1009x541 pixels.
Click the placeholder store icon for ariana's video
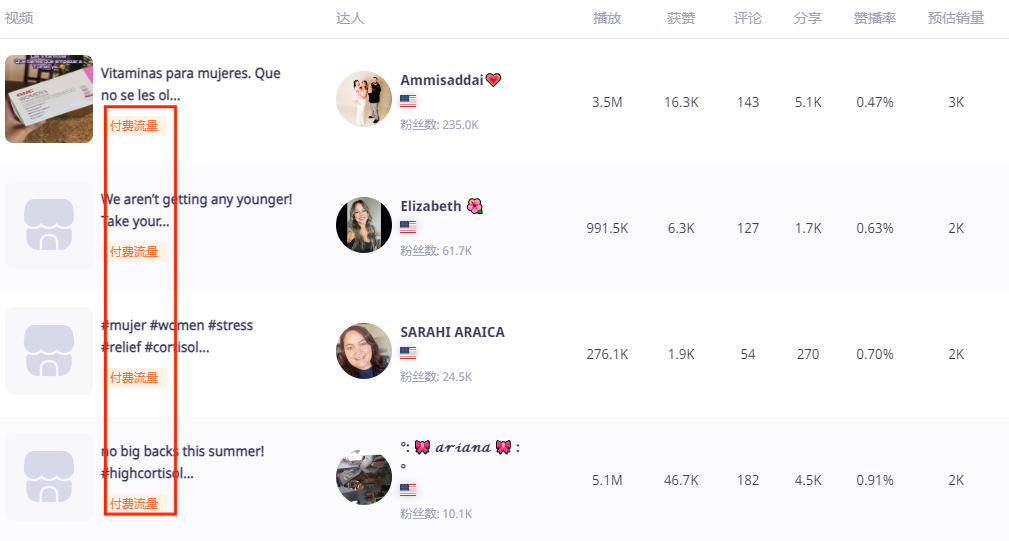(49, 477)
